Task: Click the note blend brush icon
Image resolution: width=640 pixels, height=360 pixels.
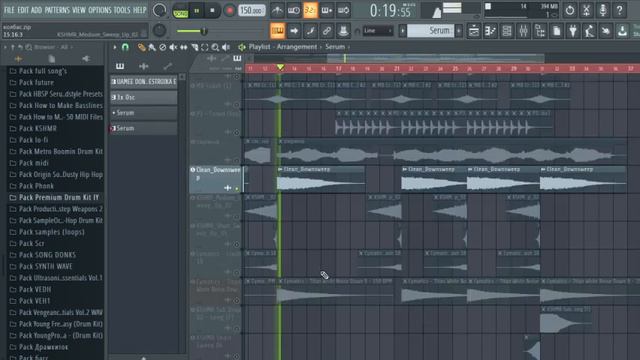Action: pyautogui.click(x=310, y=31)
